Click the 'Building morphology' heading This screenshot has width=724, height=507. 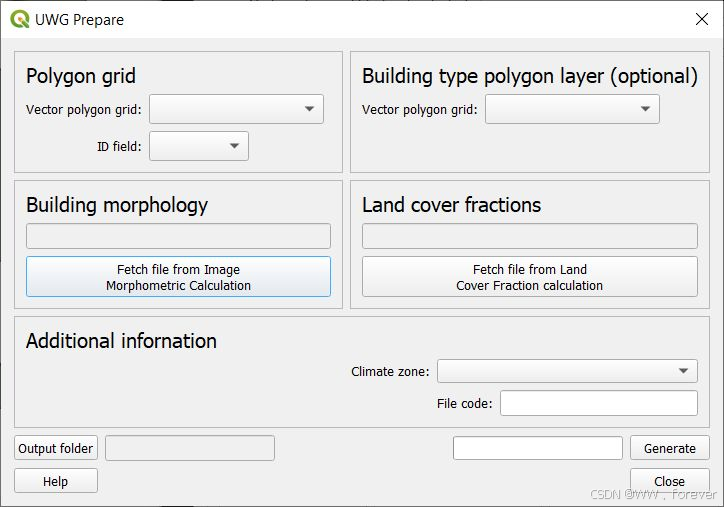pos(117,205)
